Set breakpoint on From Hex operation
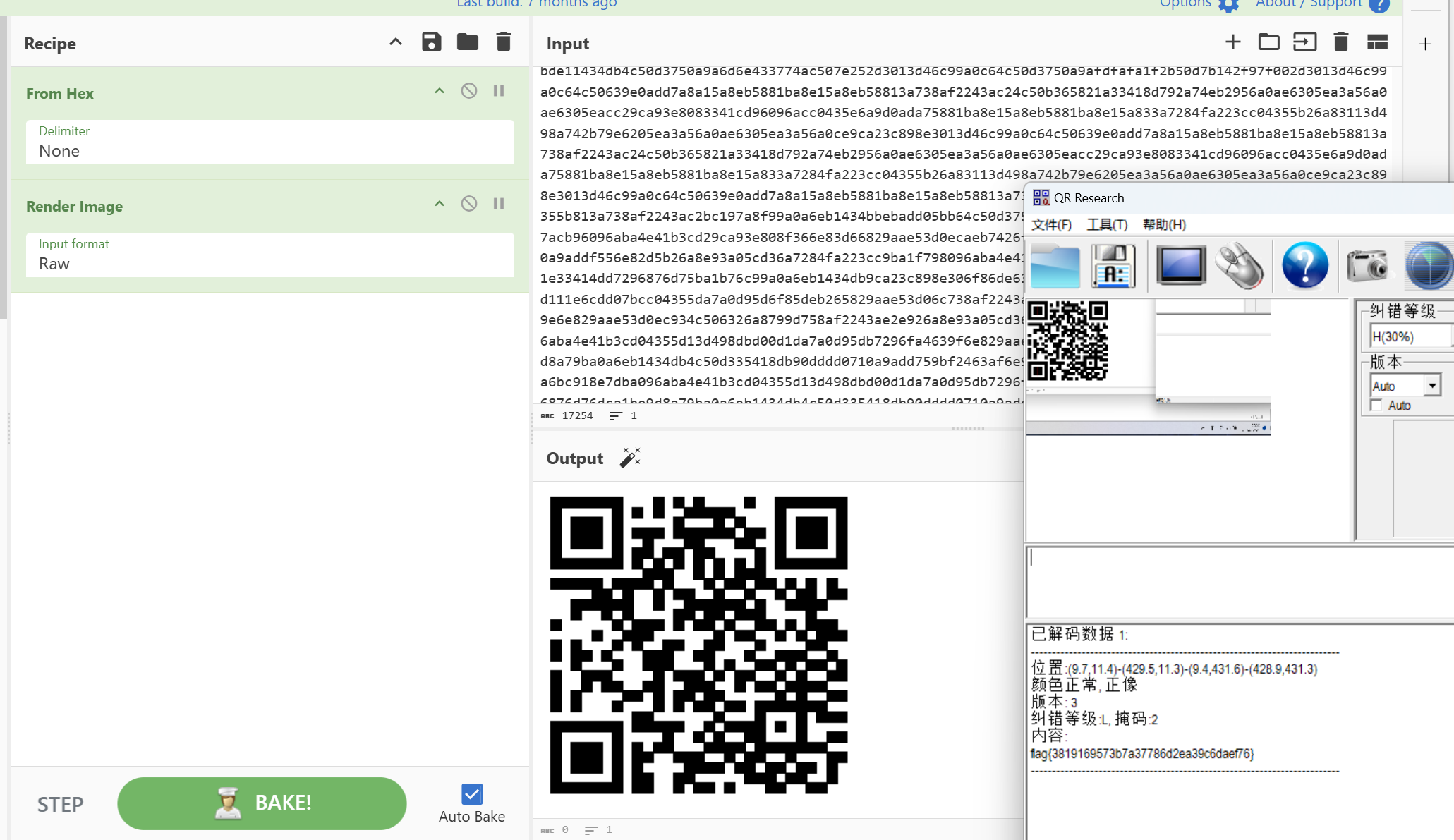 [x=499, y=91]
